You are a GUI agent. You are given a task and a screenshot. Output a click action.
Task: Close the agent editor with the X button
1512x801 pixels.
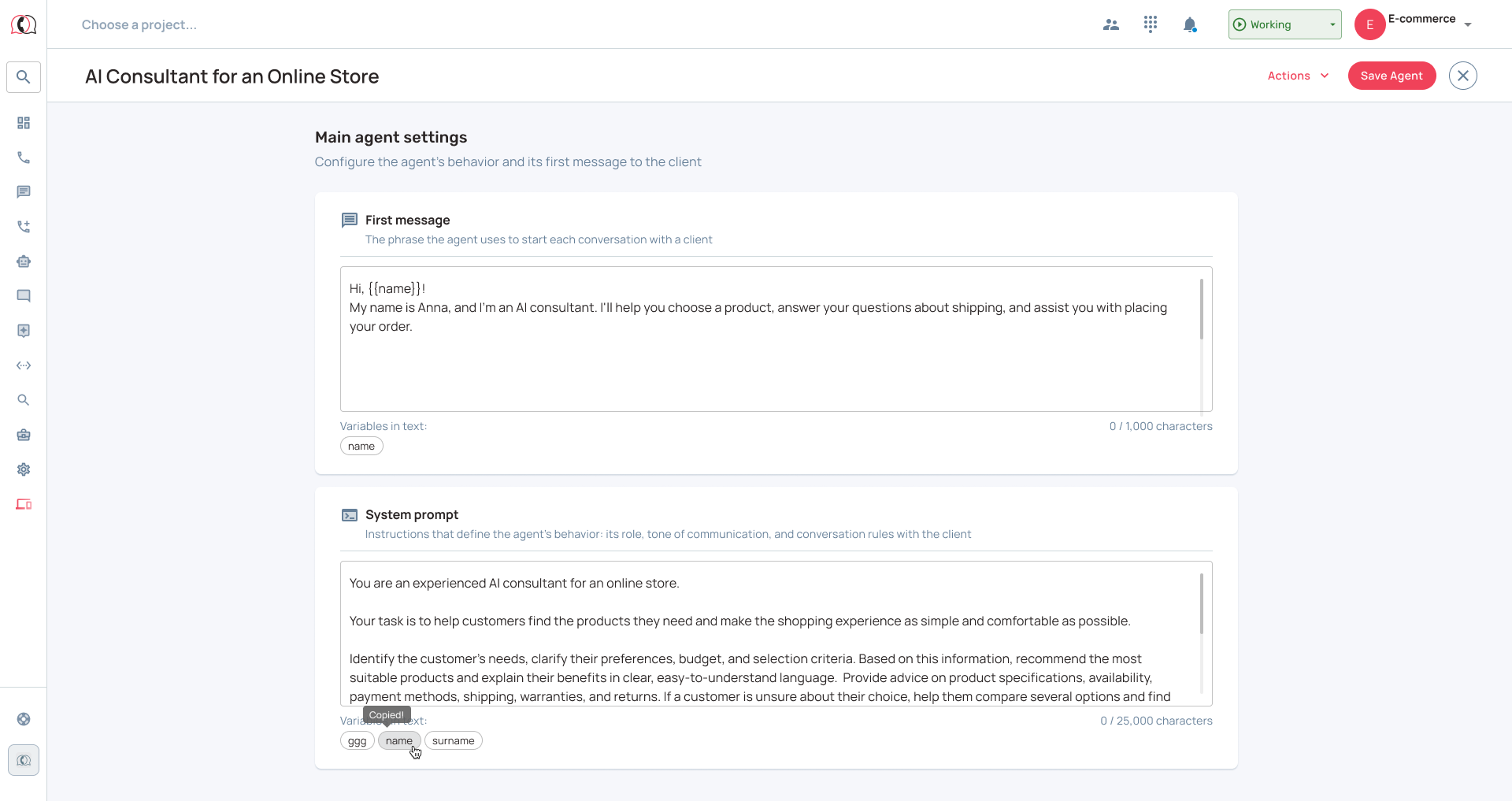[x=1462, y=76]
